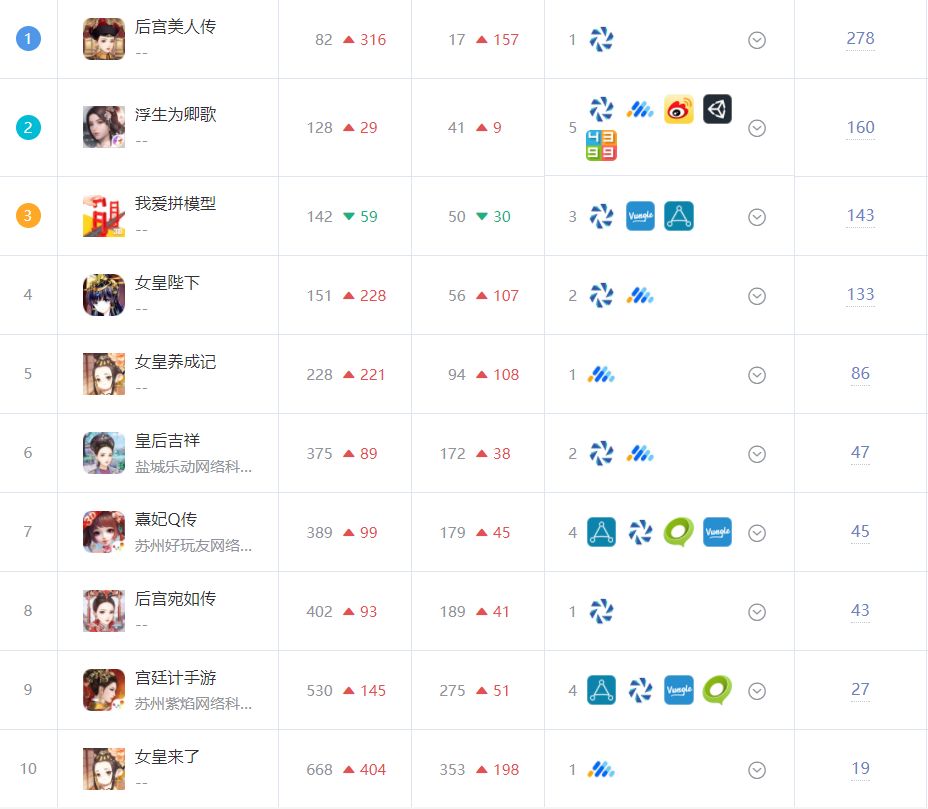Open the 86 count link for 女皇养成记
This screenshot has width=928, height=809.
pos(860,373)
